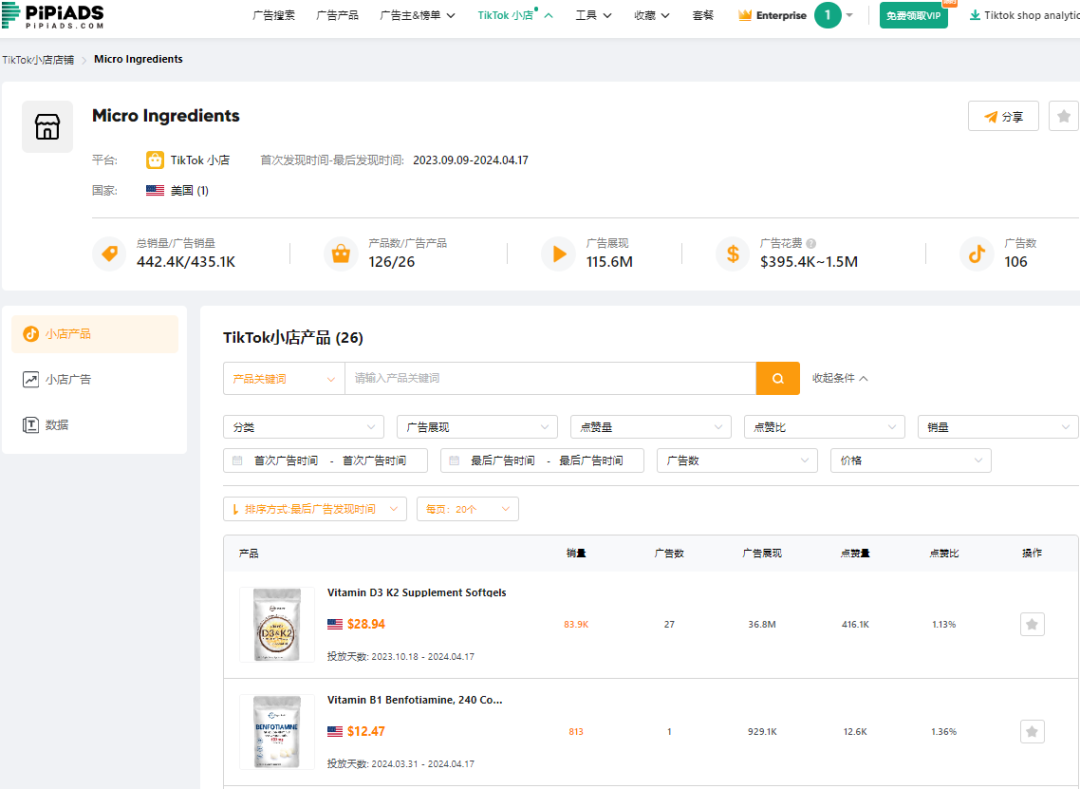Click the Enterprise crown icon
The image size is (1080, 789).
(x=745, y=15)
